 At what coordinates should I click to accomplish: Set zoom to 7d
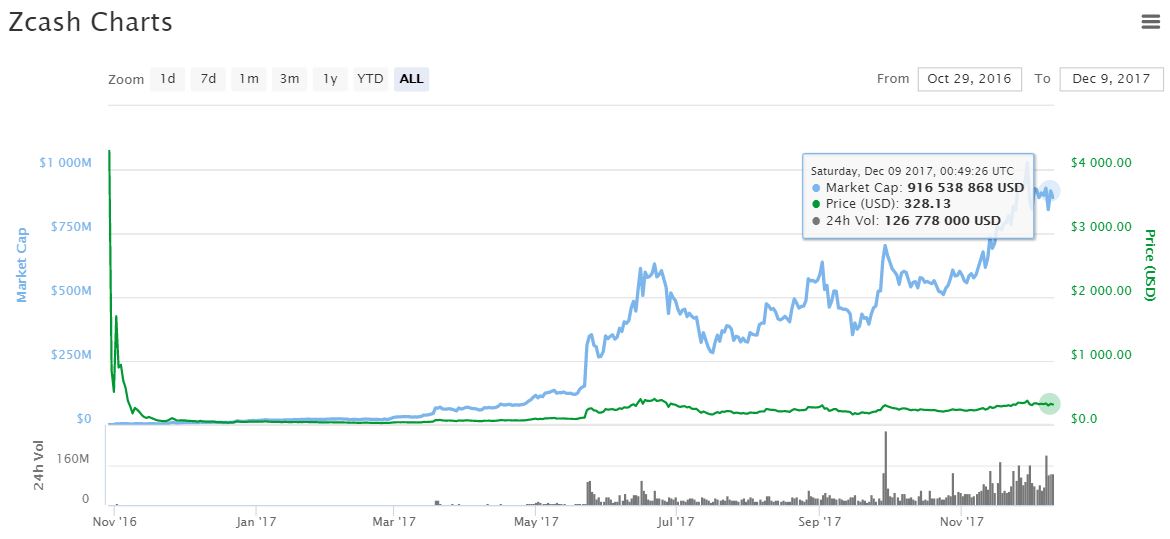point(208,78)
